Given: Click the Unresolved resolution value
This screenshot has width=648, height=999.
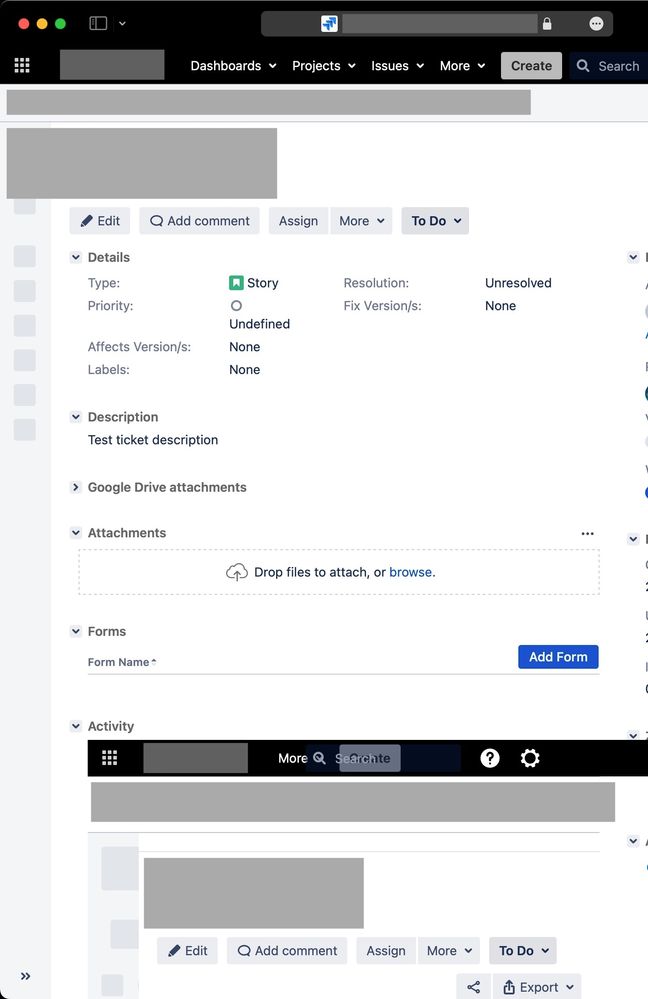Looking at the screenshot, I should click(x=518, y=282).
